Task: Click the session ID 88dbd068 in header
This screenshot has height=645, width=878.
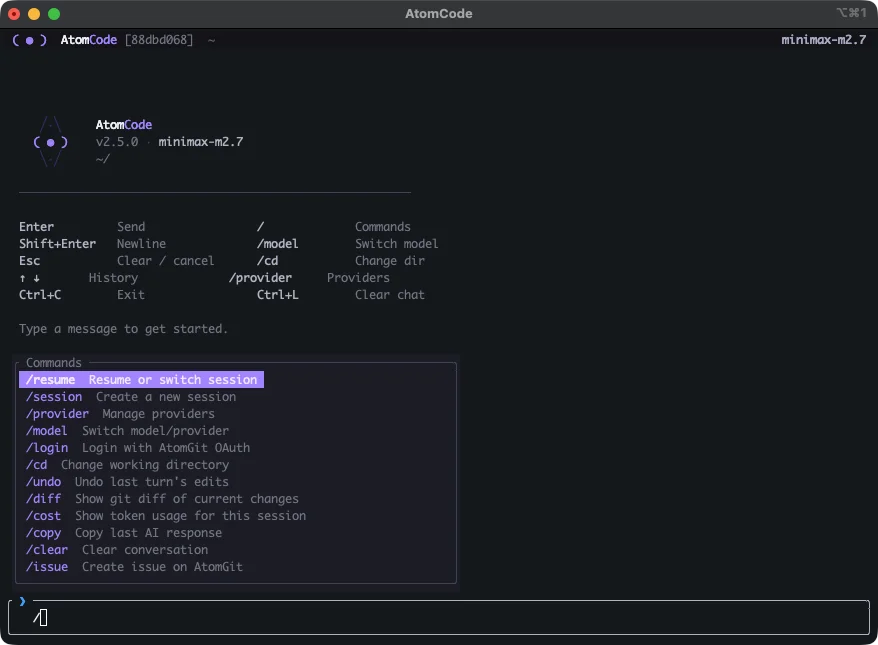Action: 158,40
